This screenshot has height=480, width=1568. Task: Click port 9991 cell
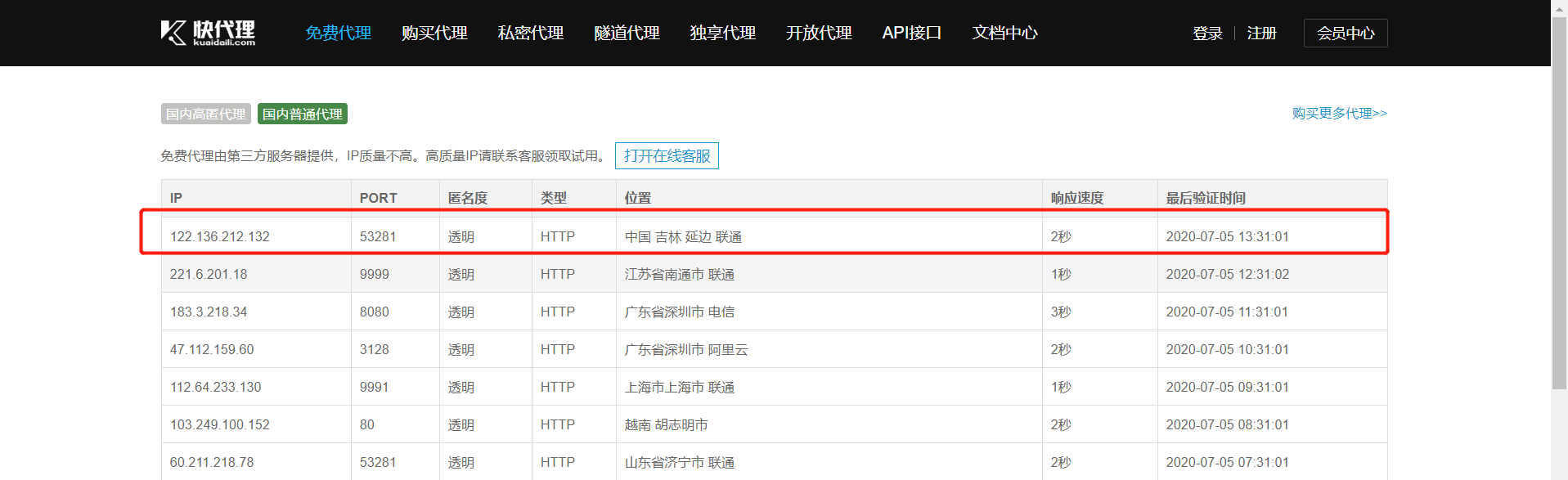(x=375, y=387)
